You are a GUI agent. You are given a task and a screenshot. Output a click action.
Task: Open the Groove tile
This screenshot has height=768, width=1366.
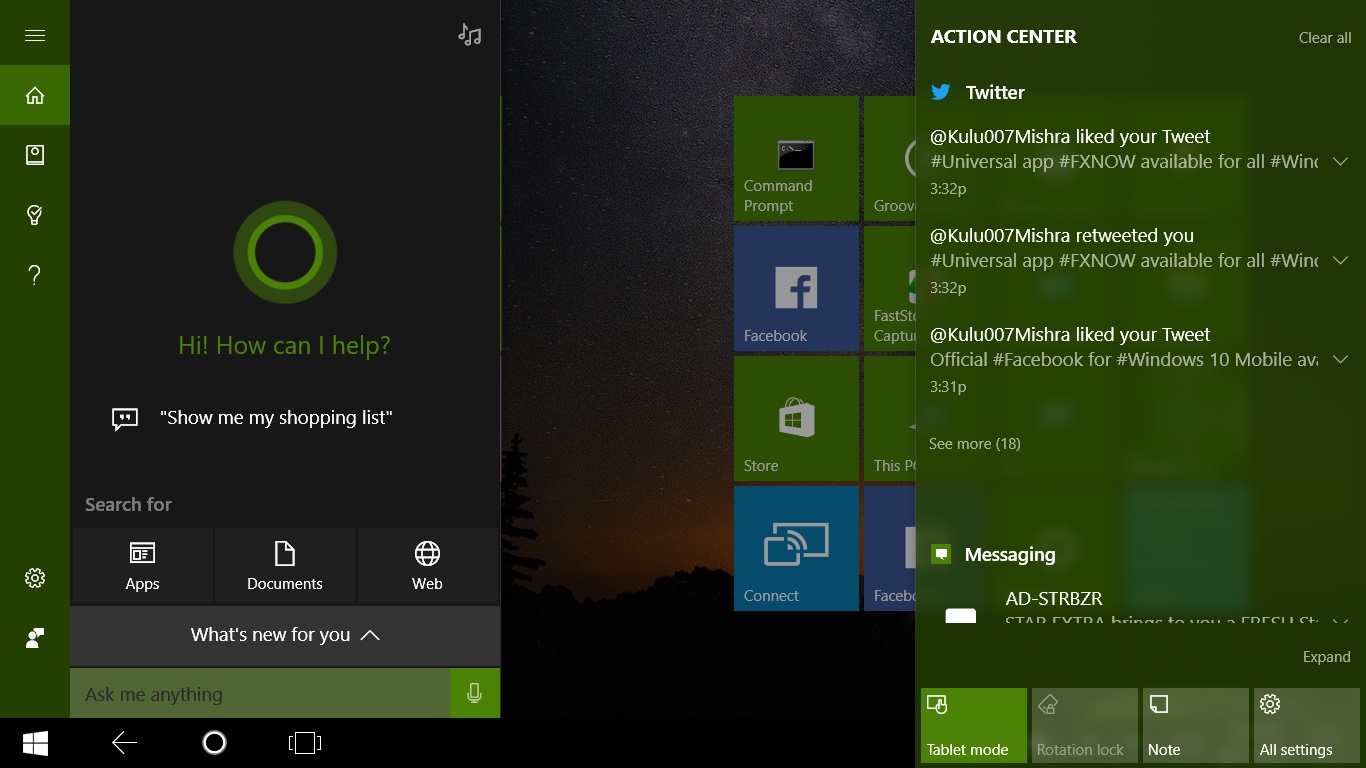point(890,158)
